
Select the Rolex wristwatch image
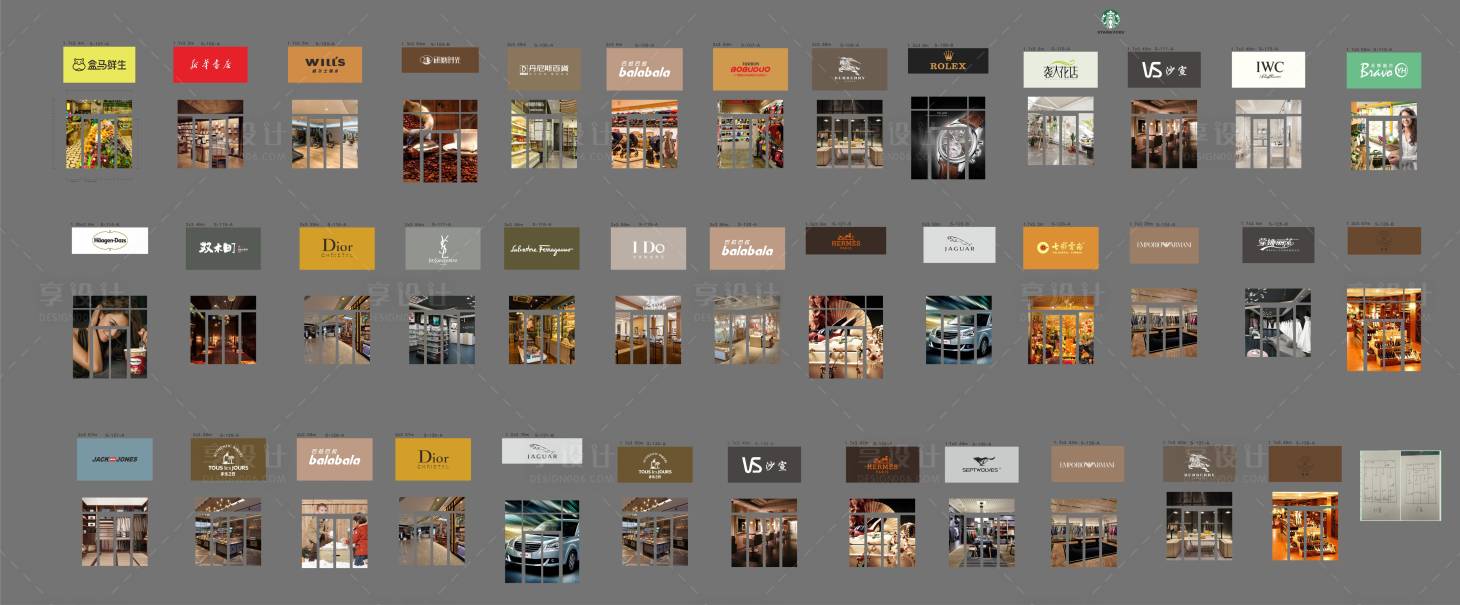tap(948, 138)
